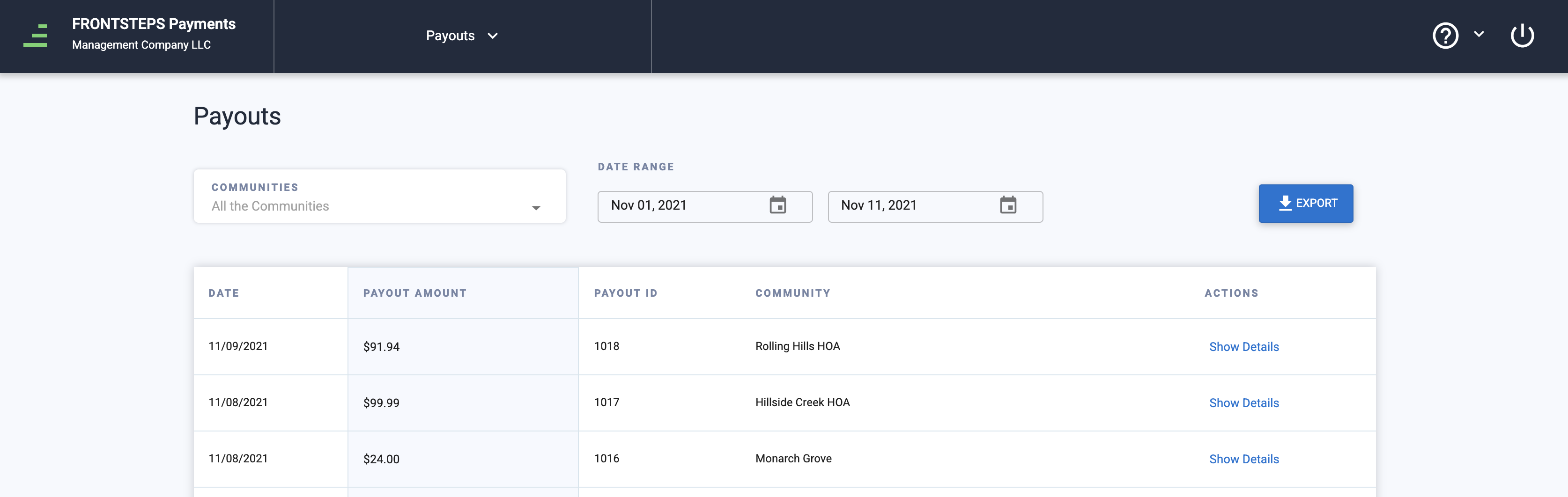Click Management Company LLC subtitle
This screenshot has height=497, width=1568.
[x=141, y=45]
